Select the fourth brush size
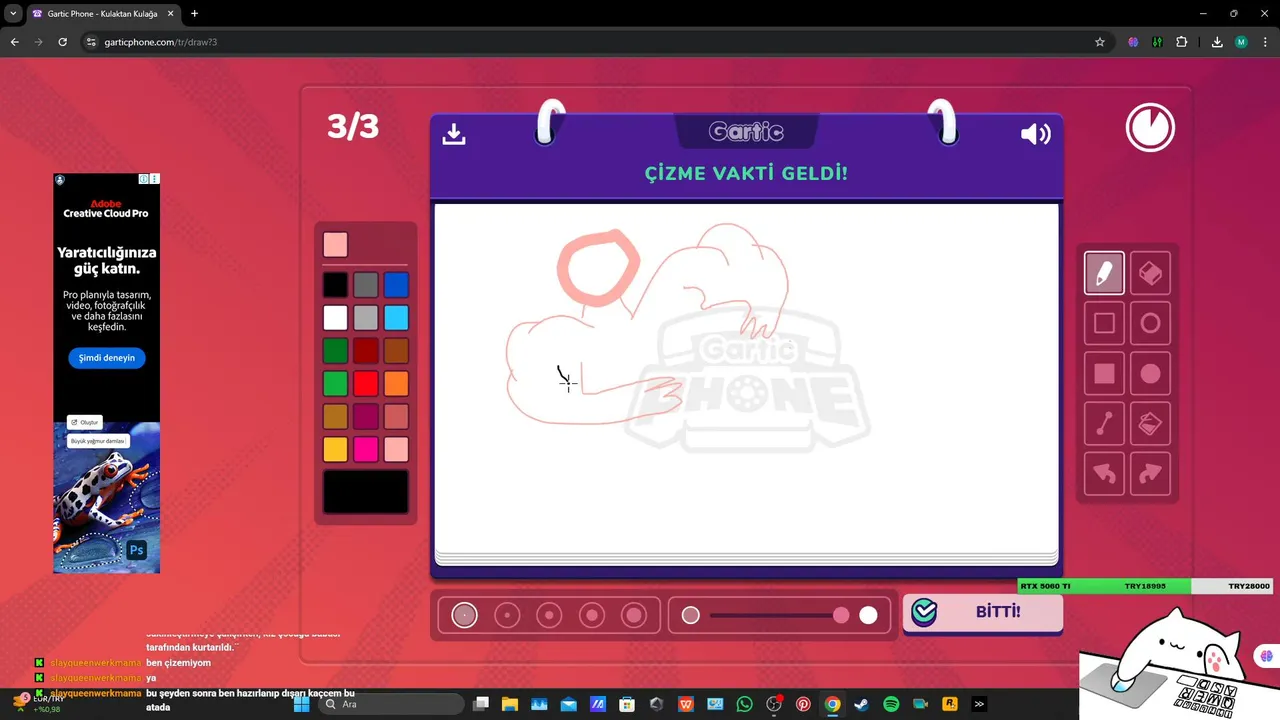This screenshot has width=1280, height=720. point(592,615)
